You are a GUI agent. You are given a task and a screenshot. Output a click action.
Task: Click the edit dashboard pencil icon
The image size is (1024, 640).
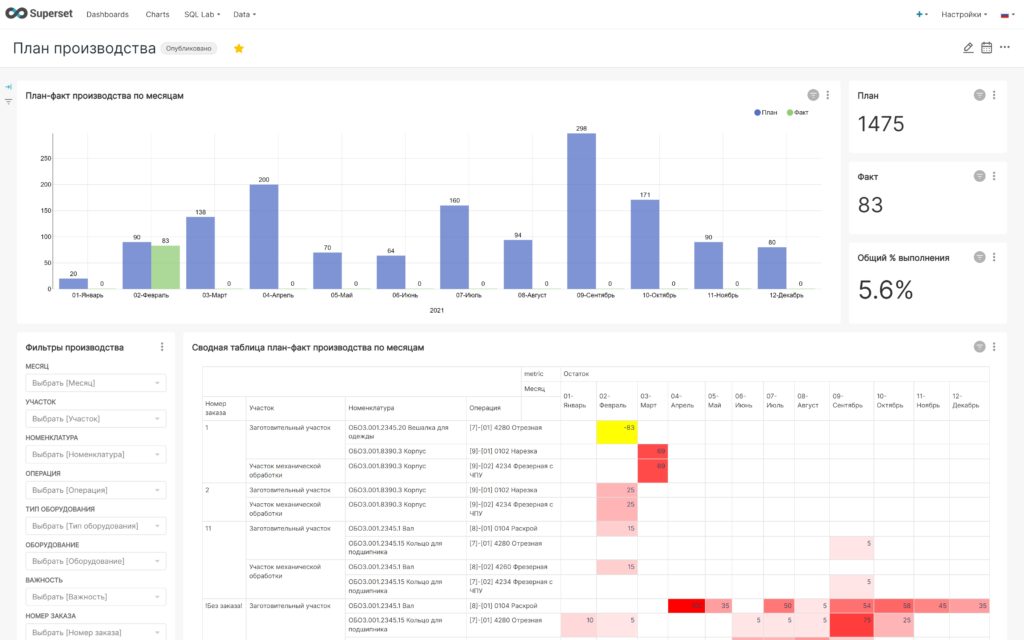point(968,48)
